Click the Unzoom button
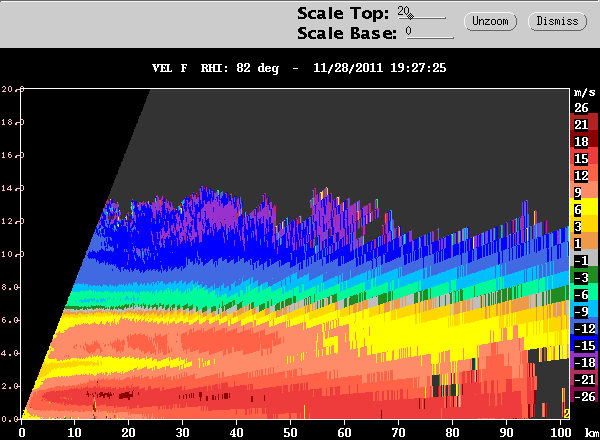The image size is (600, 440). (490, 21)
